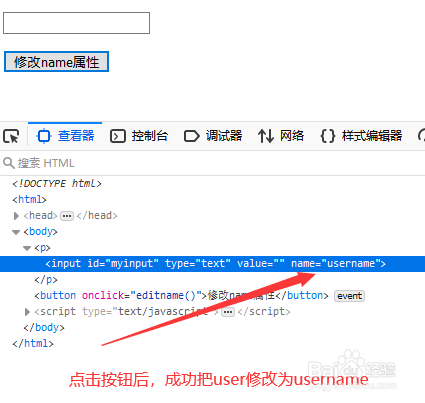425x403 pixels.
Task: Click the element picker icon in devtools
Action: (x=11, y=136)
